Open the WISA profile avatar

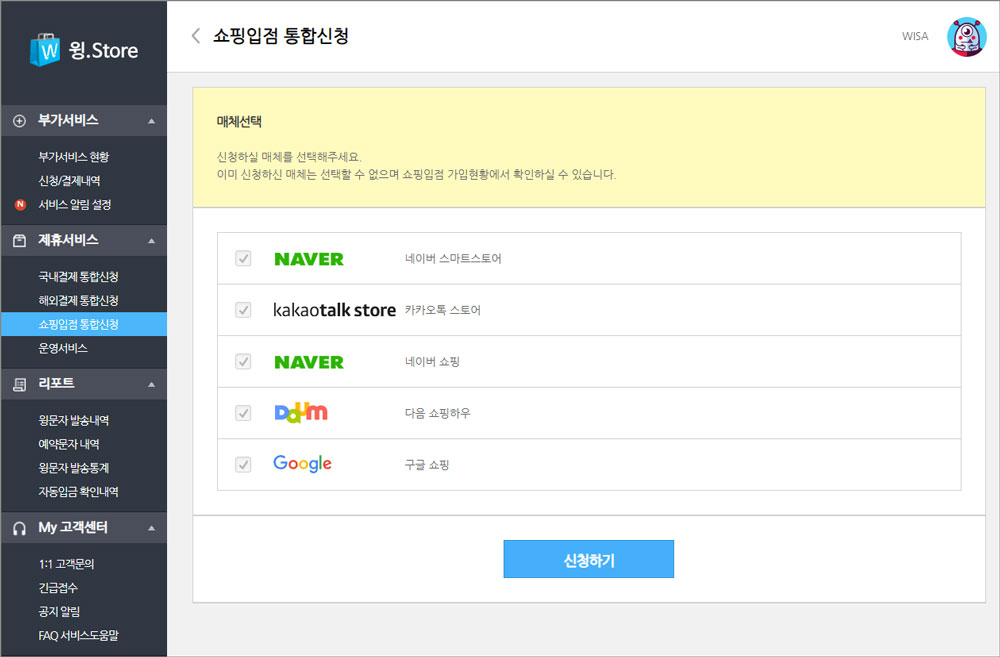point(967,37)
